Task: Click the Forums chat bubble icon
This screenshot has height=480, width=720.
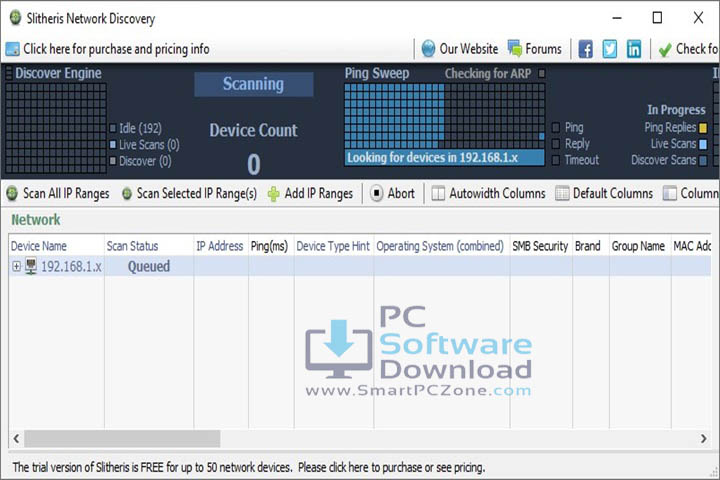Action: (x=515, y=49)
